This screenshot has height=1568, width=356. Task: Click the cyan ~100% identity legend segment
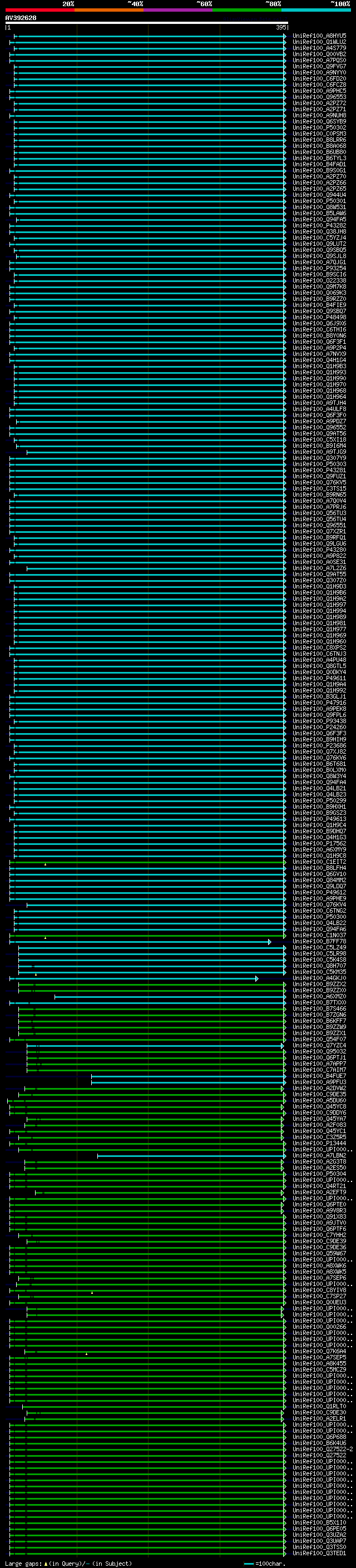coord(316,10)
